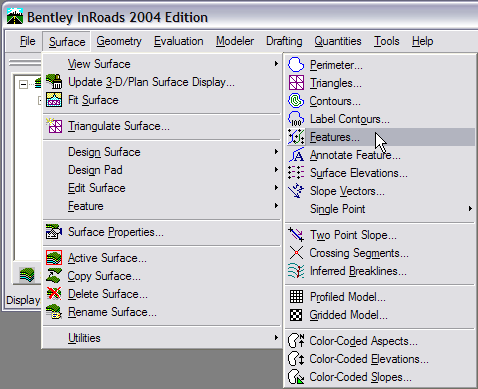Click the Triangles grid icon
Screen dimensions: 478x389
coord(296,83)
